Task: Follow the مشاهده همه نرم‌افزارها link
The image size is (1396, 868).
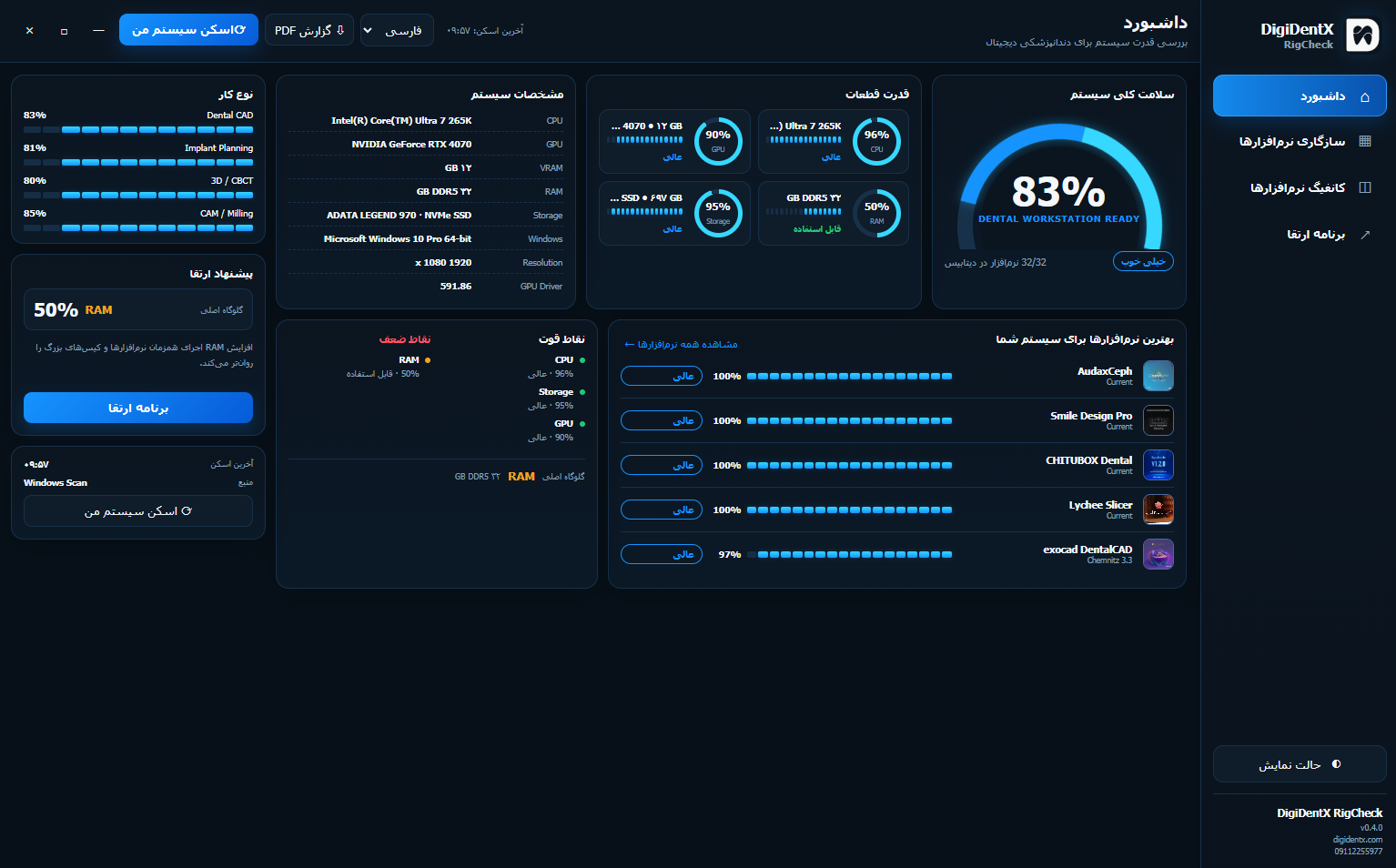Action: 681,345
